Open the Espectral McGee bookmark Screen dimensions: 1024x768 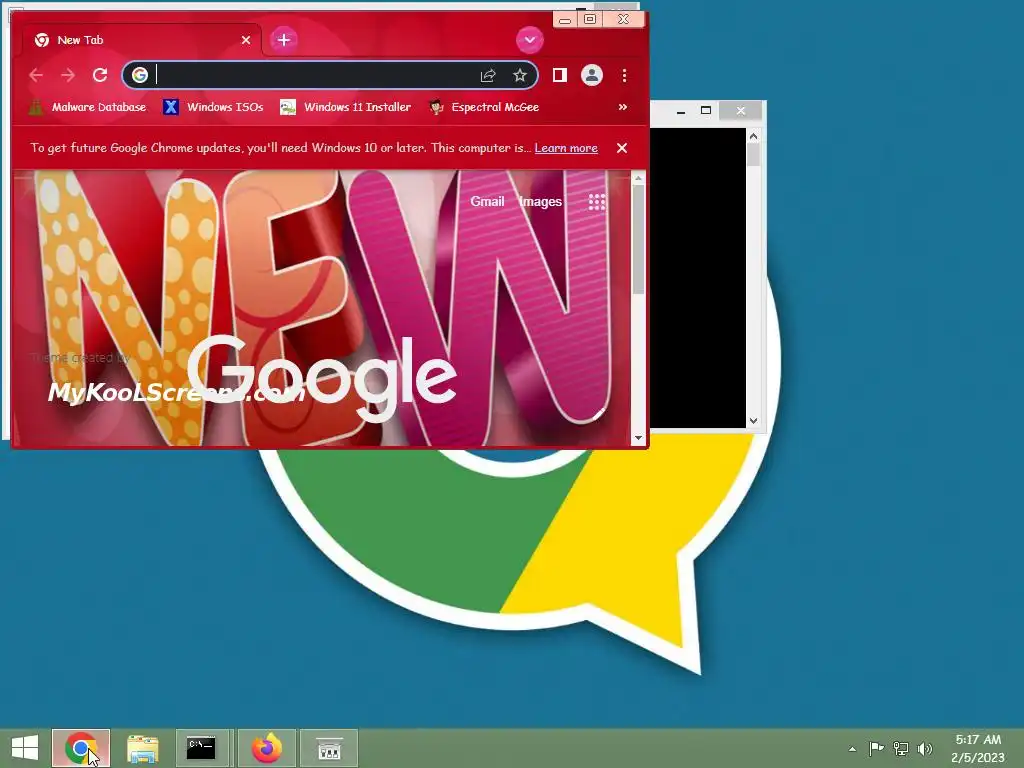pyautogui.click(x=484, y=107)
